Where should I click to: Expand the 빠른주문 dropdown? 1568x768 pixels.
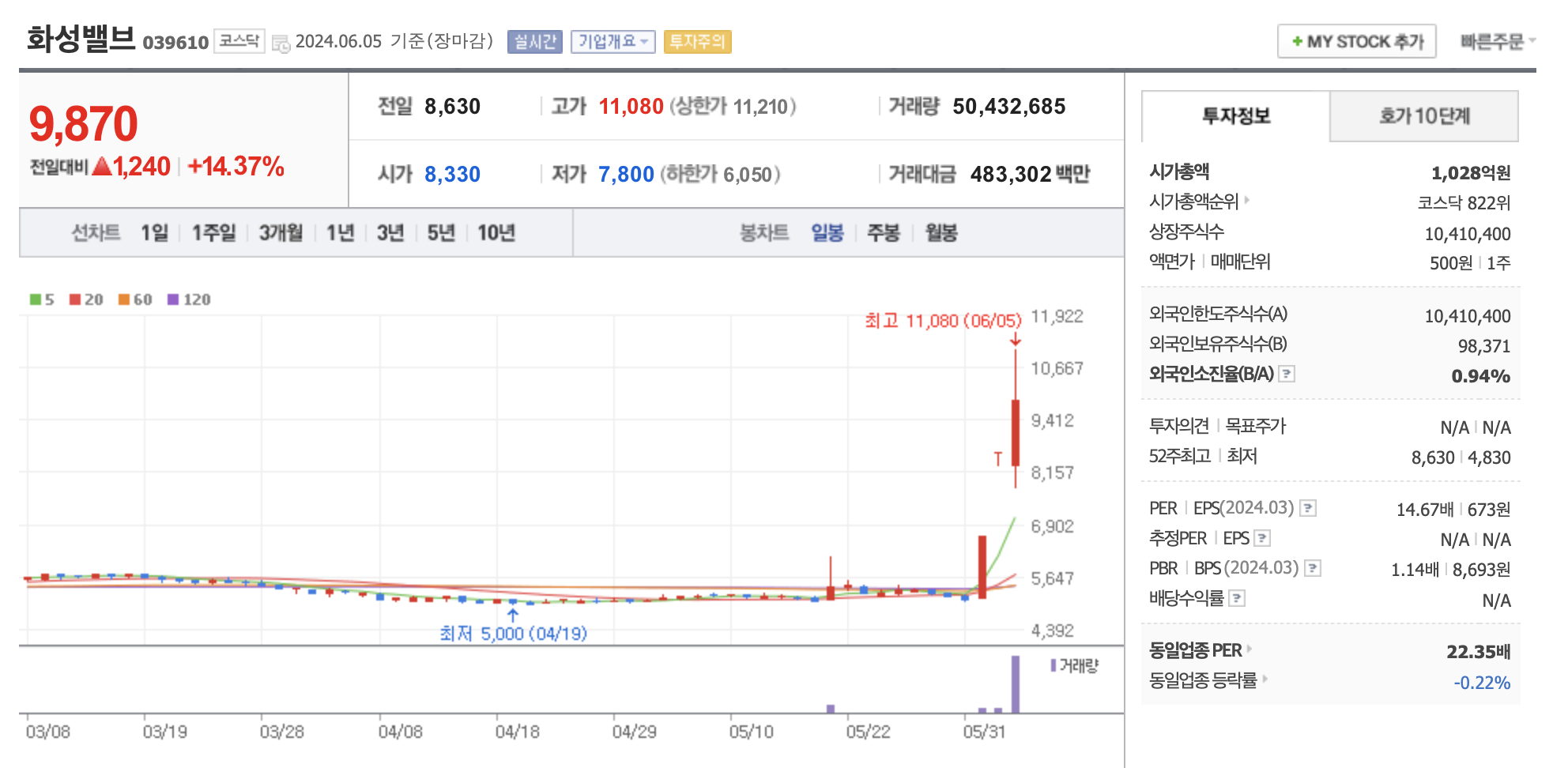(x=1498, y=41)
